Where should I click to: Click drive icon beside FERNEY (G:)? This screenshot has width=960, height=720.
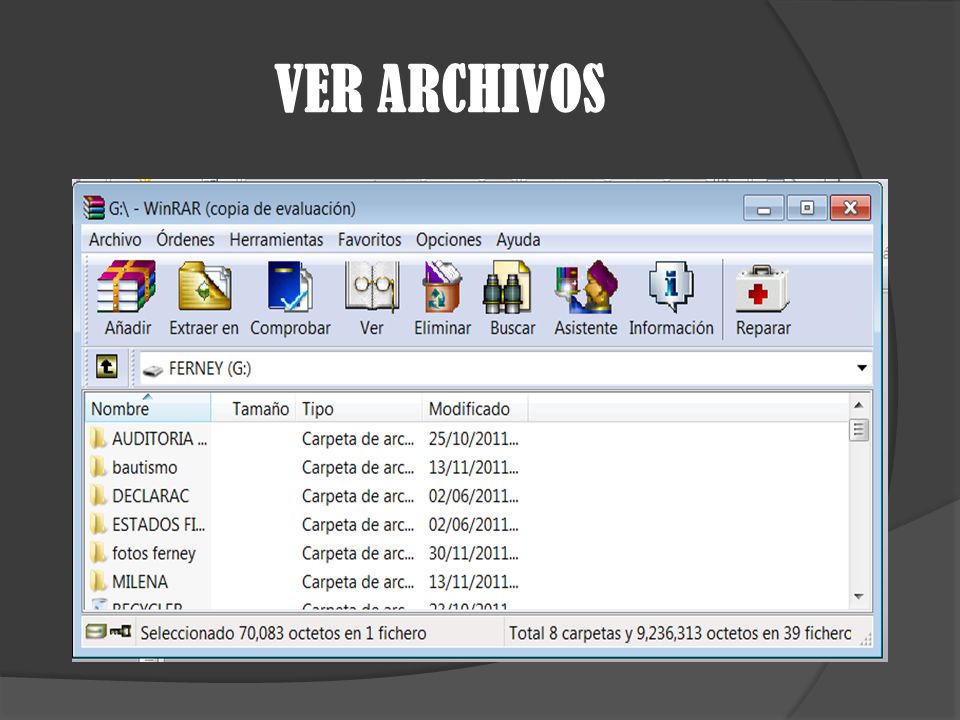coord(152,370)
